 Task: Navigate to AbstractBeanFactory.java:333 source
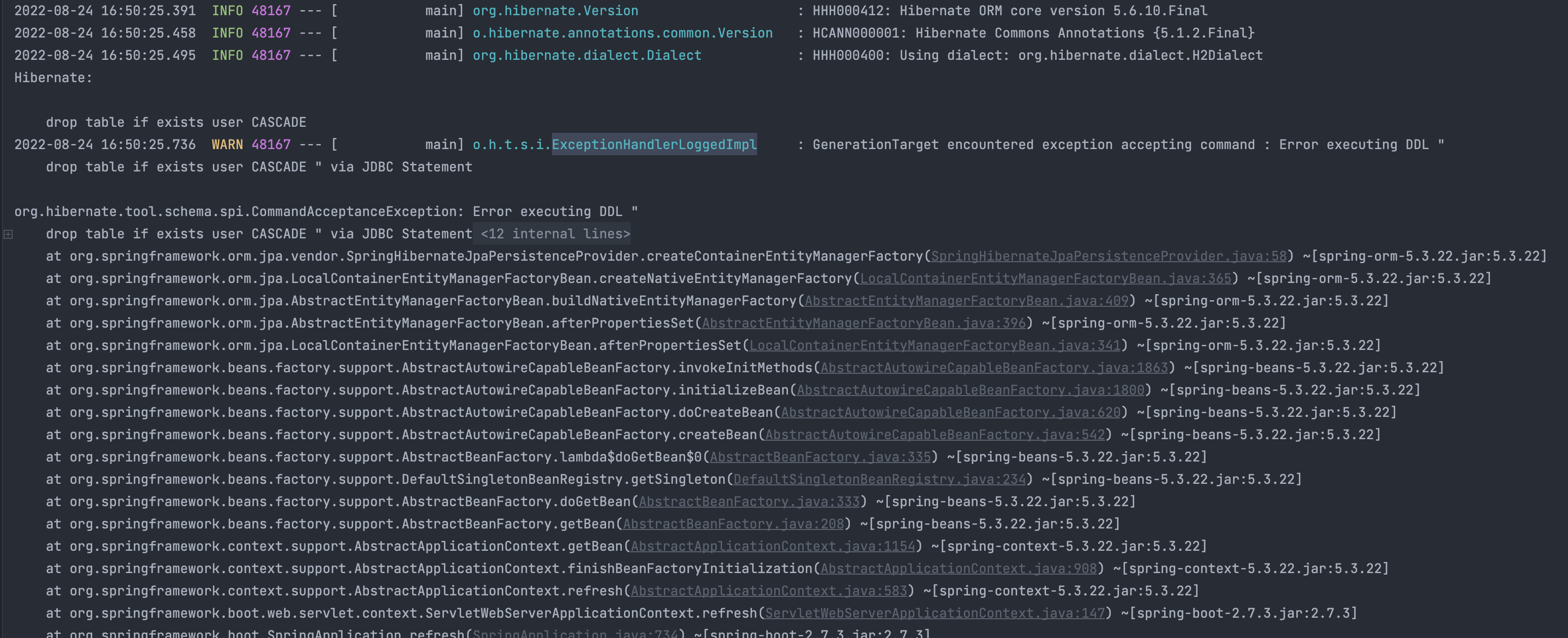[749, 502]
